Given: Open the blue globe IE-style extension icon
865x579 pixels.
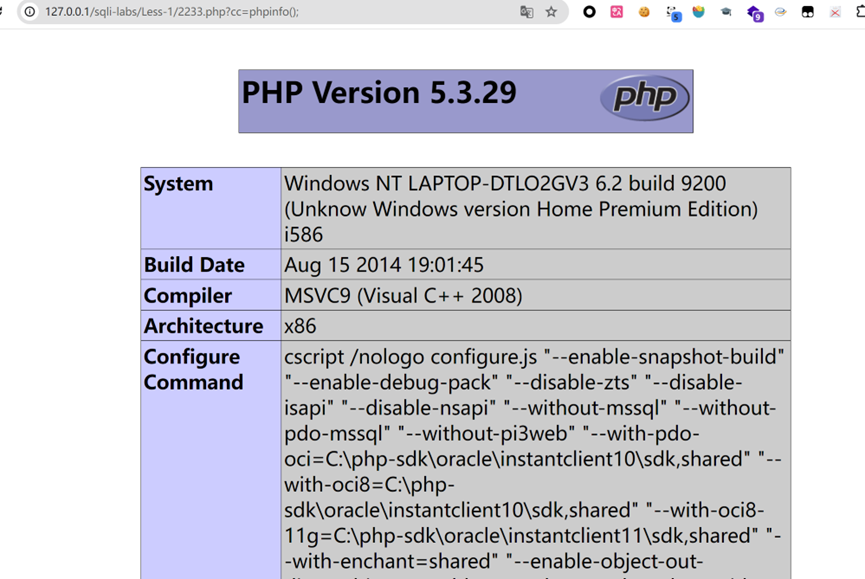Looking at the screenshot, I should tap(781, 12).
